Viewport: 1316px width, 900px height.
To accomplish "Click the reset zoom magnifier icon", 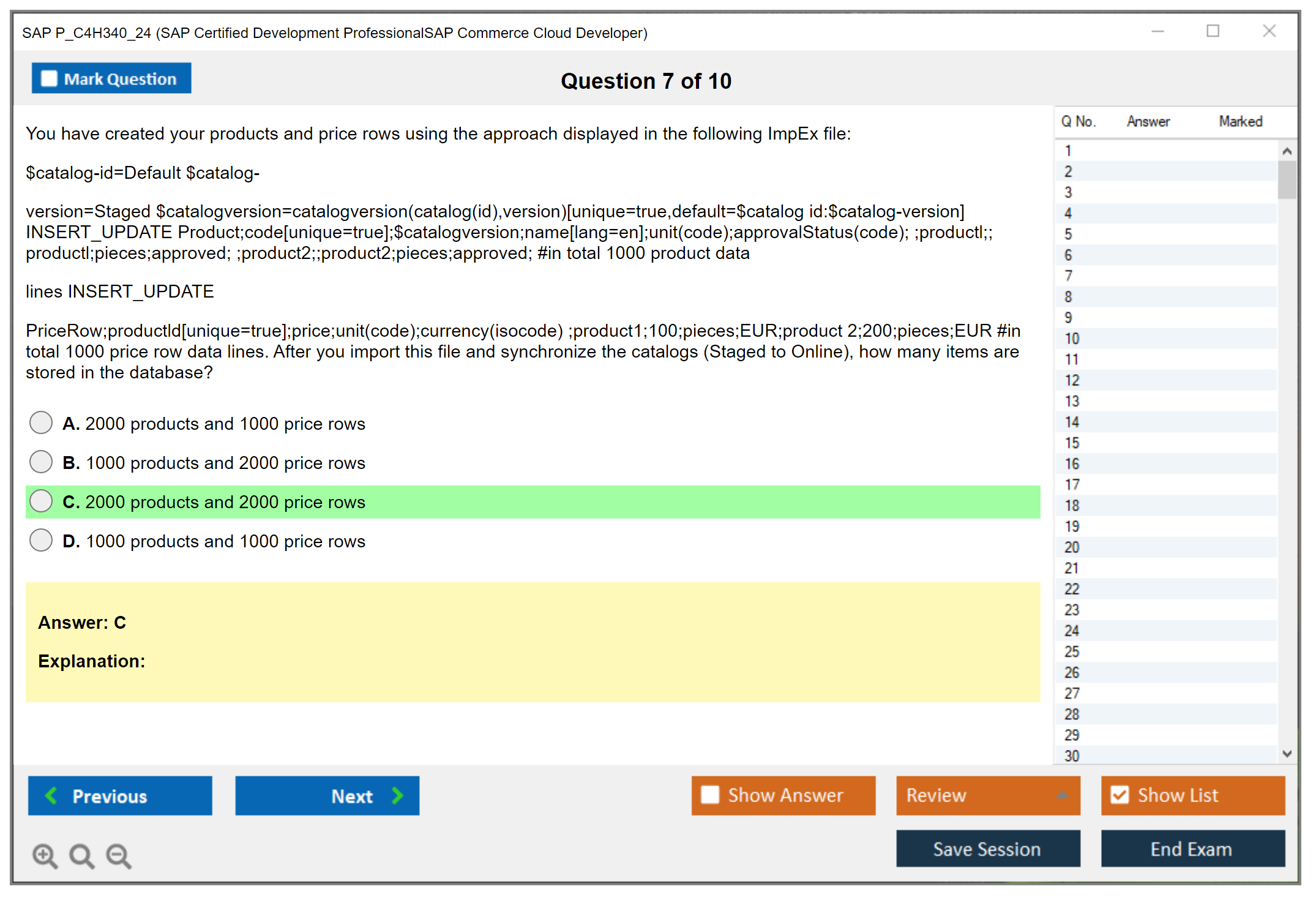I will click(x=81, y=855).
